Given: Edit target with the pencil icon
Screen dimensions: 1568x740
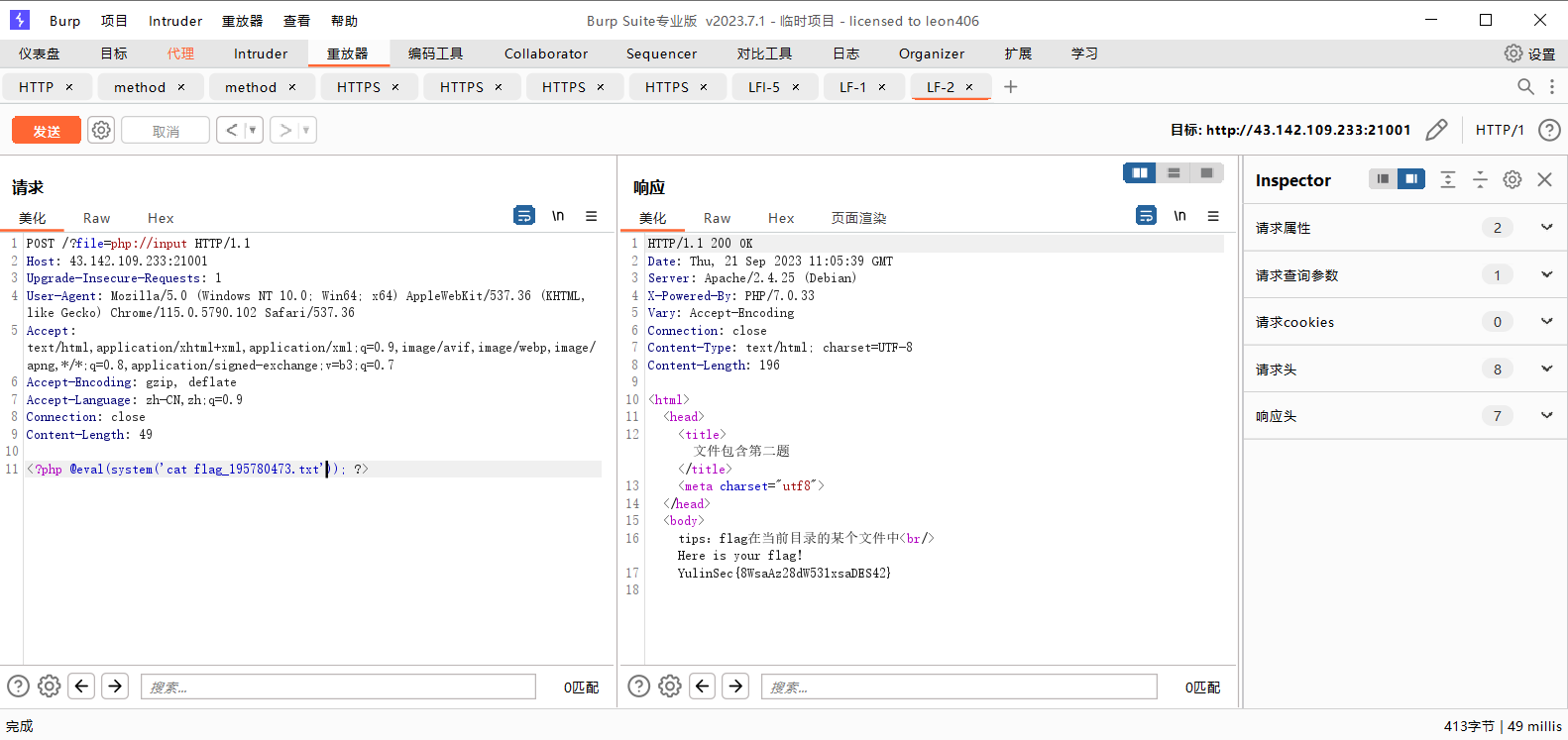Looking at the screenshot, I should (x=1436, y=130).
